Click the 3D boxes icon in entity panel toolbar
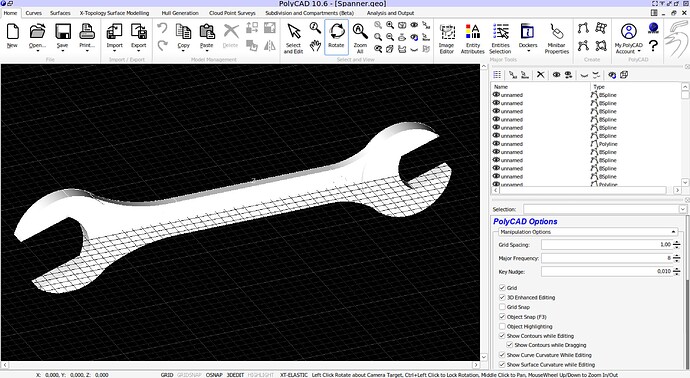Viewport: 690px width, 378px height. click(624, 75)
